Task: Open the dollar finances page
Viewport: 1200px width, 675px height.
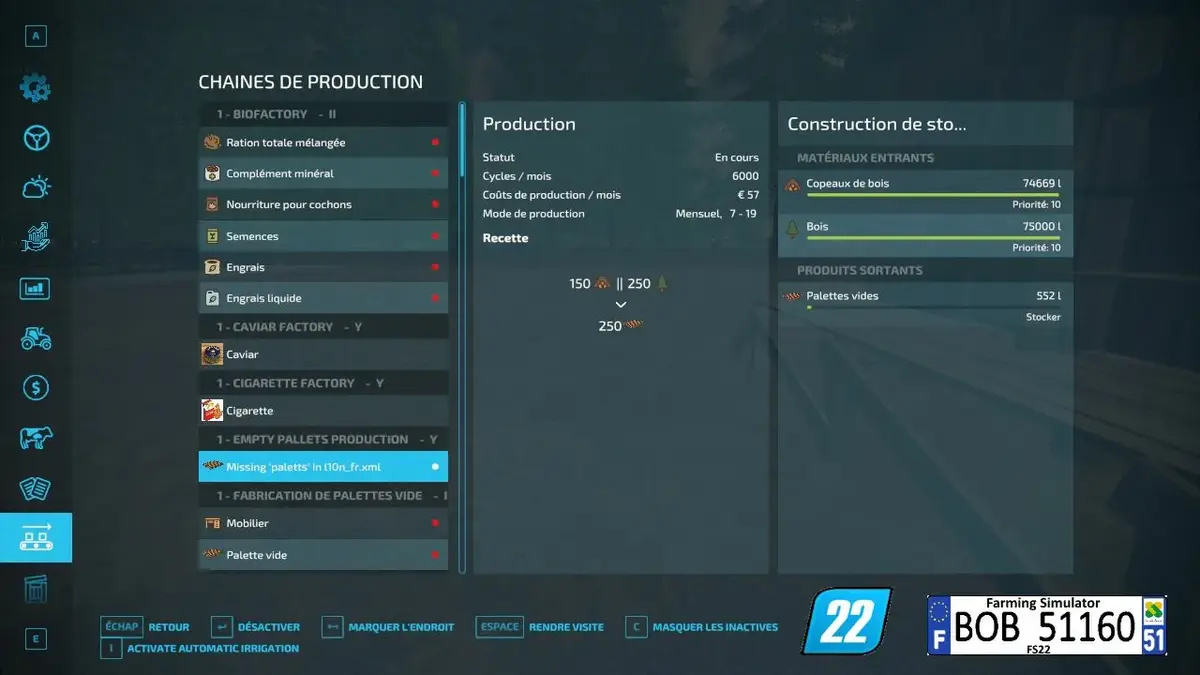Action: tap(36, 388)
